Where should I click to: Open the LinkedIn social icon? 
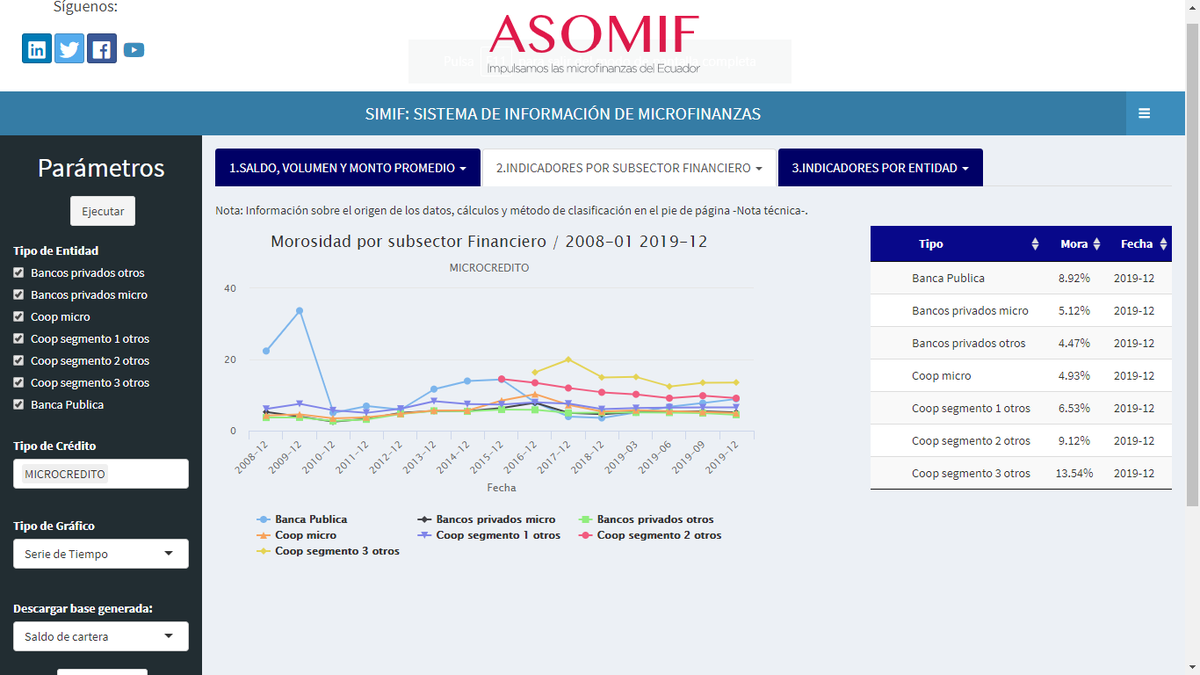pos(37,49)
